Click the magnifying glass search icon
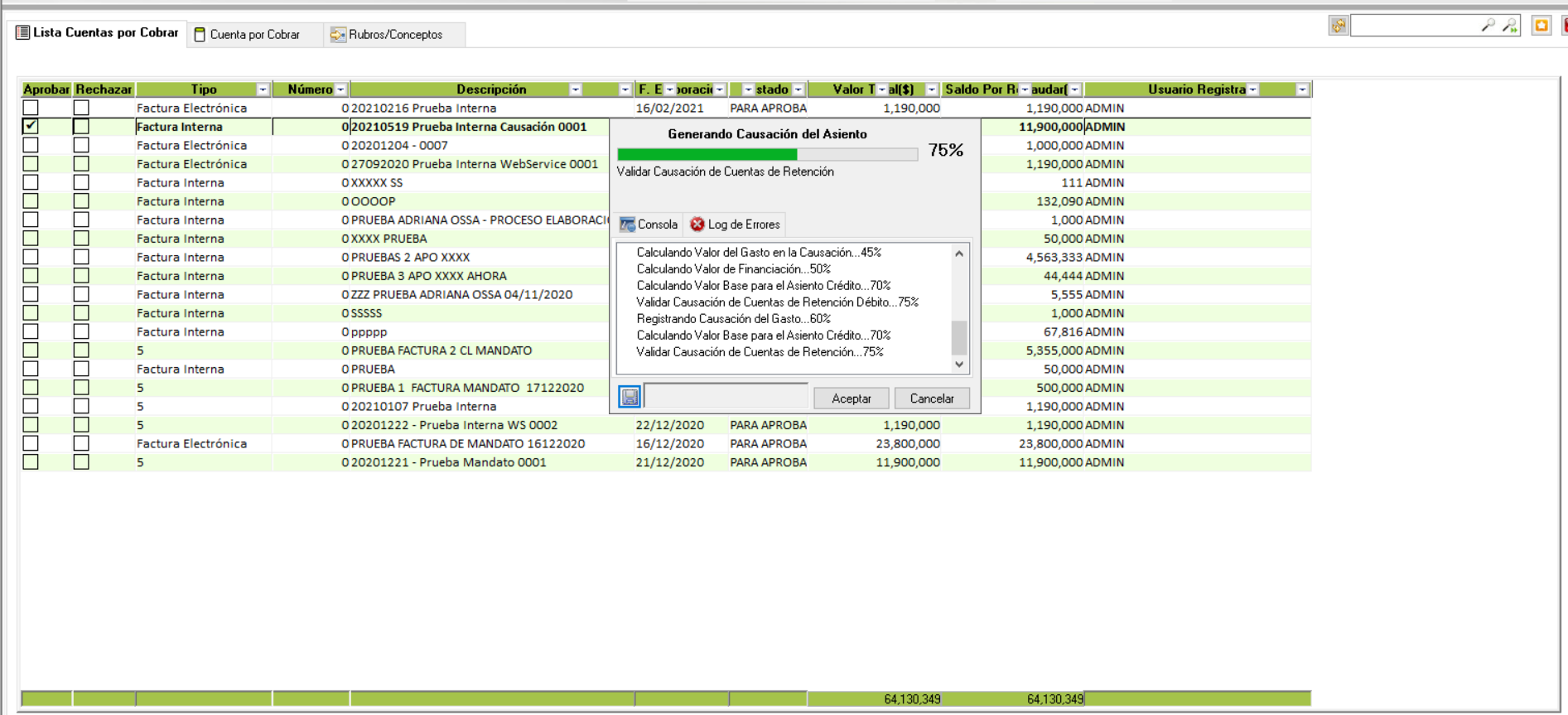This screenshot has width=1568, height=715. [1488, 26]
